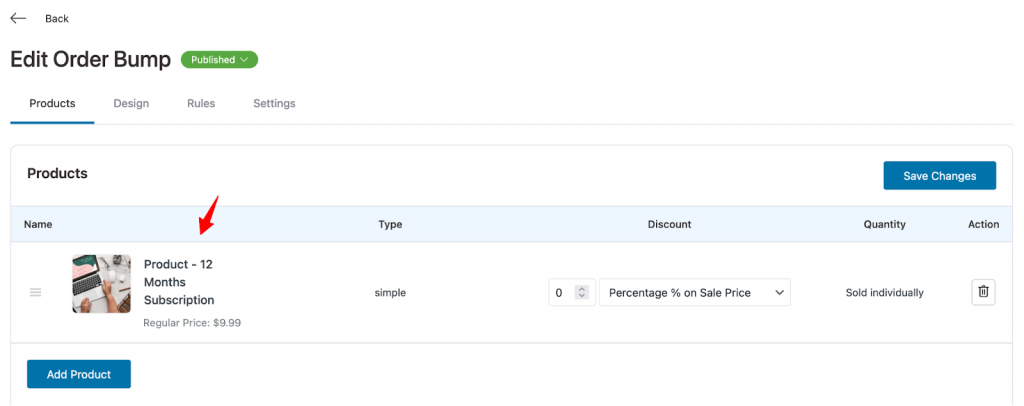Click Add Product button
1024x406 pixels.
[x=79, y=374]
